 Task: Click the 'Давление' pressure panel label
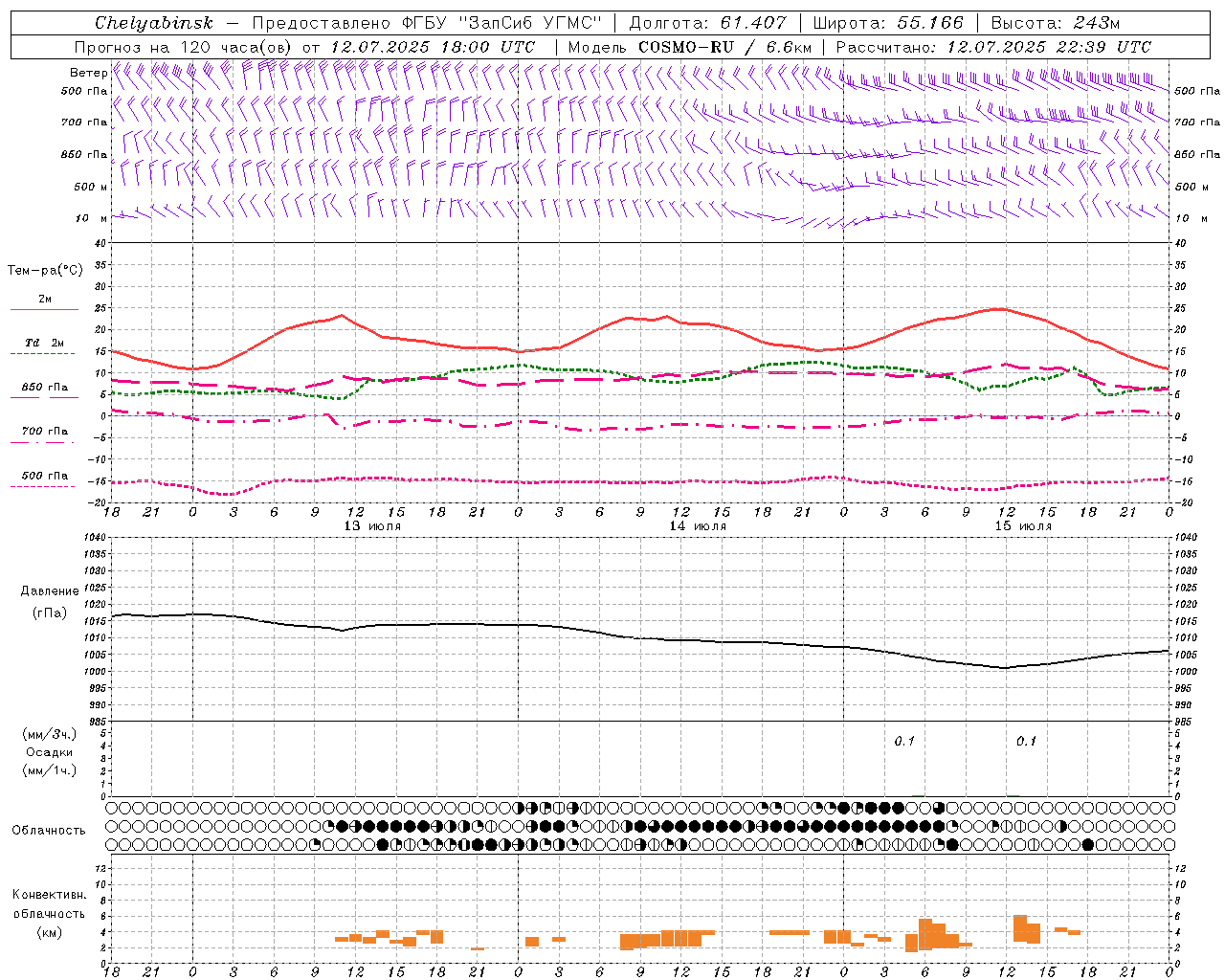point(50,591)
